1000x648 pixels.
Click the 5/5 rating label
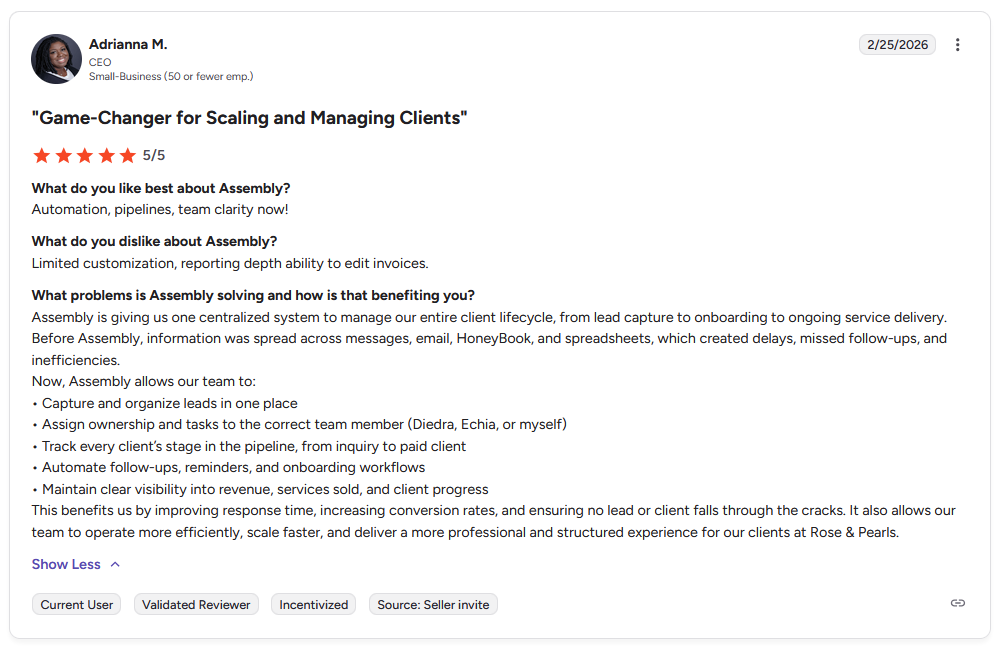coord(153,155)
